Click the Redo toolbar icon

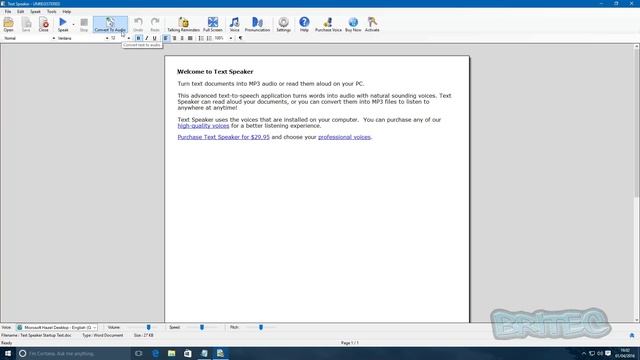click(x=155, y=24)
